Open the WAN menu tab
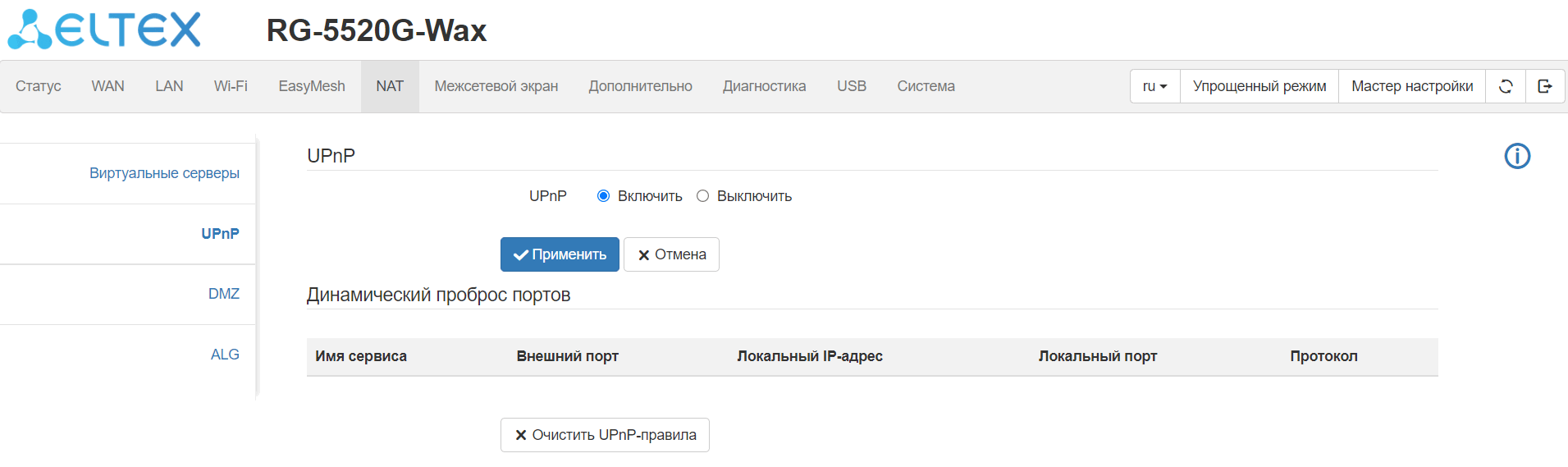1568x467 pixels. pyautogui.click(x=107, y=86)
